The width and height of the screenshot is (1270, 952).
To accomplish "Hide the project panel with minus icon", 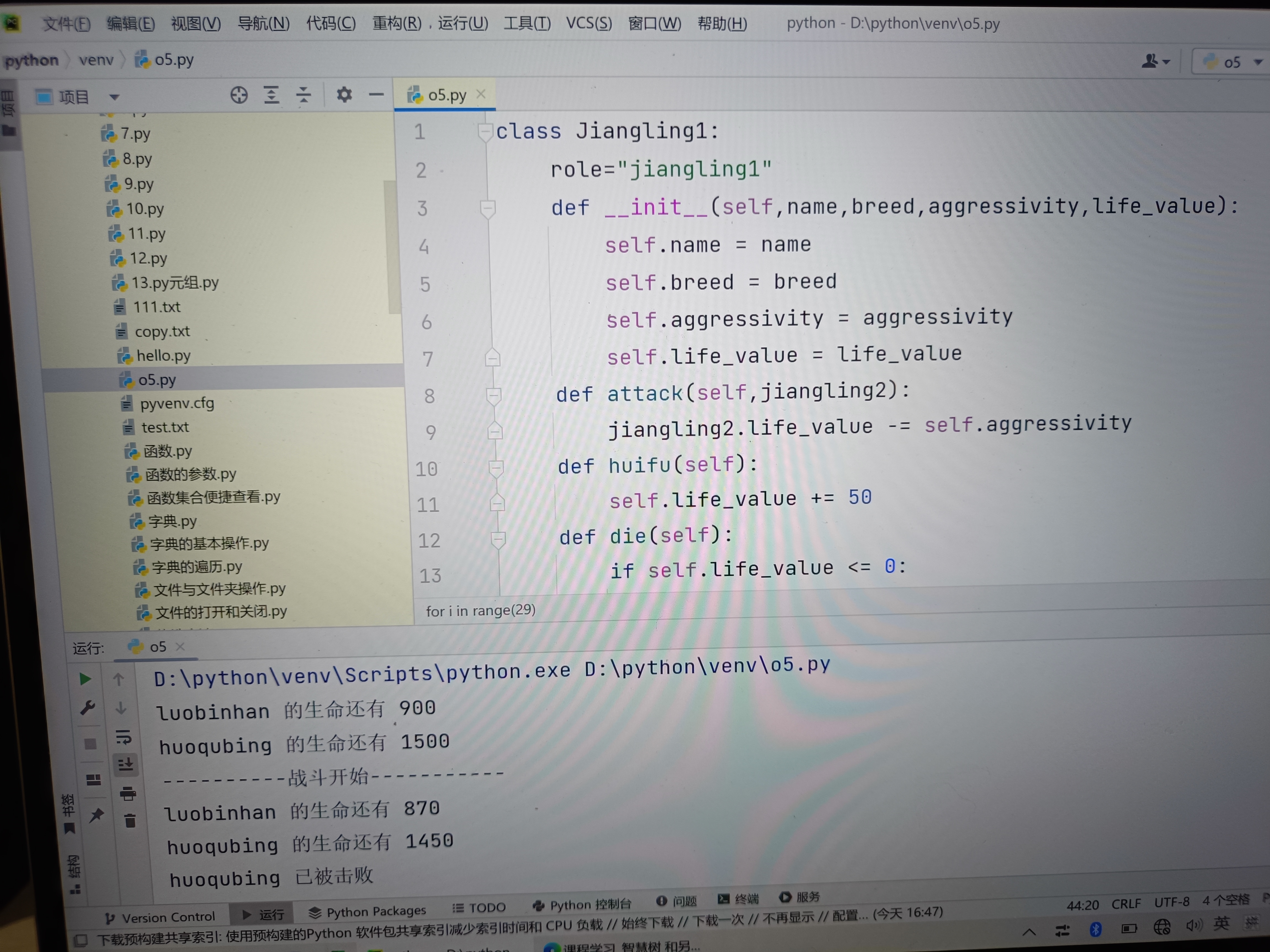I will pos(376,95).
